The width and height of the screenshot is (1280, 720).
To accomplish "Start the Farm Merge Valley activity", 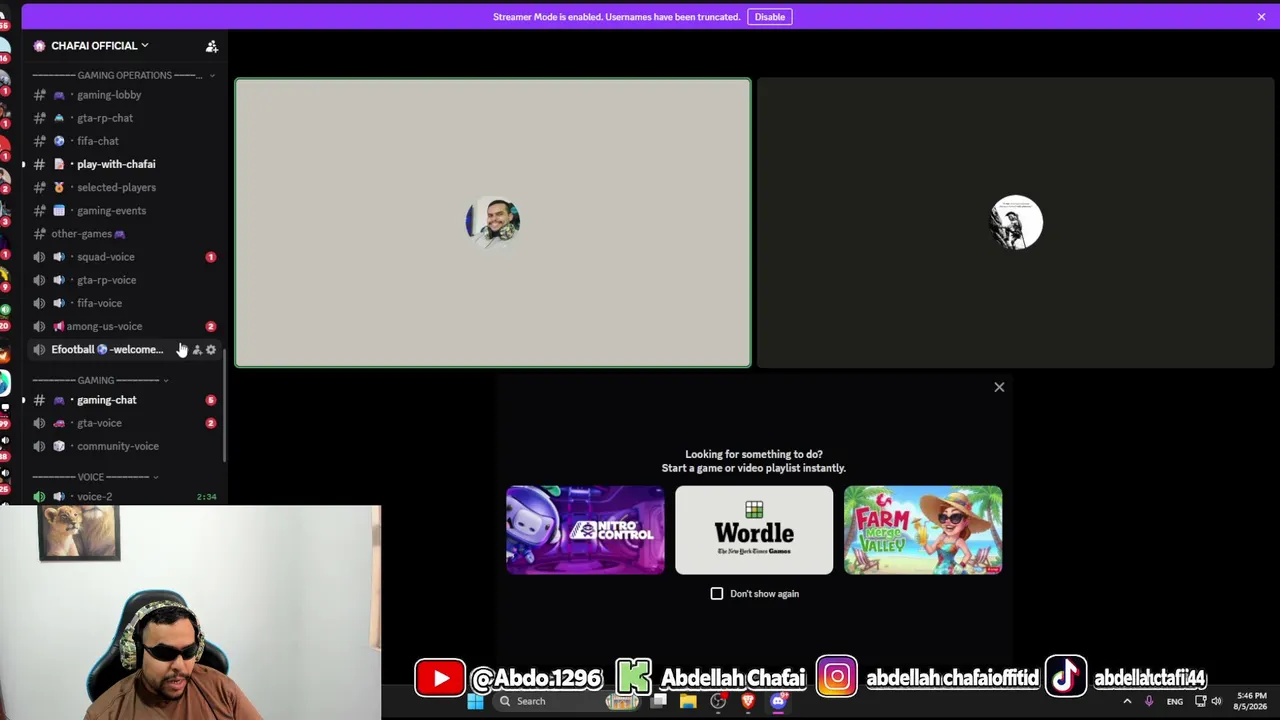I will [x=923, y=530].
